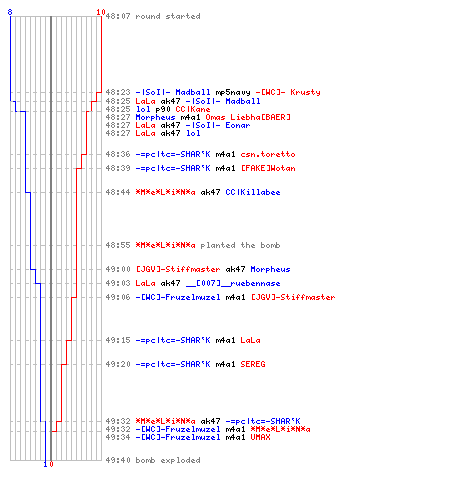
Task: Select player name SEREG
Action: pos(253,364)
